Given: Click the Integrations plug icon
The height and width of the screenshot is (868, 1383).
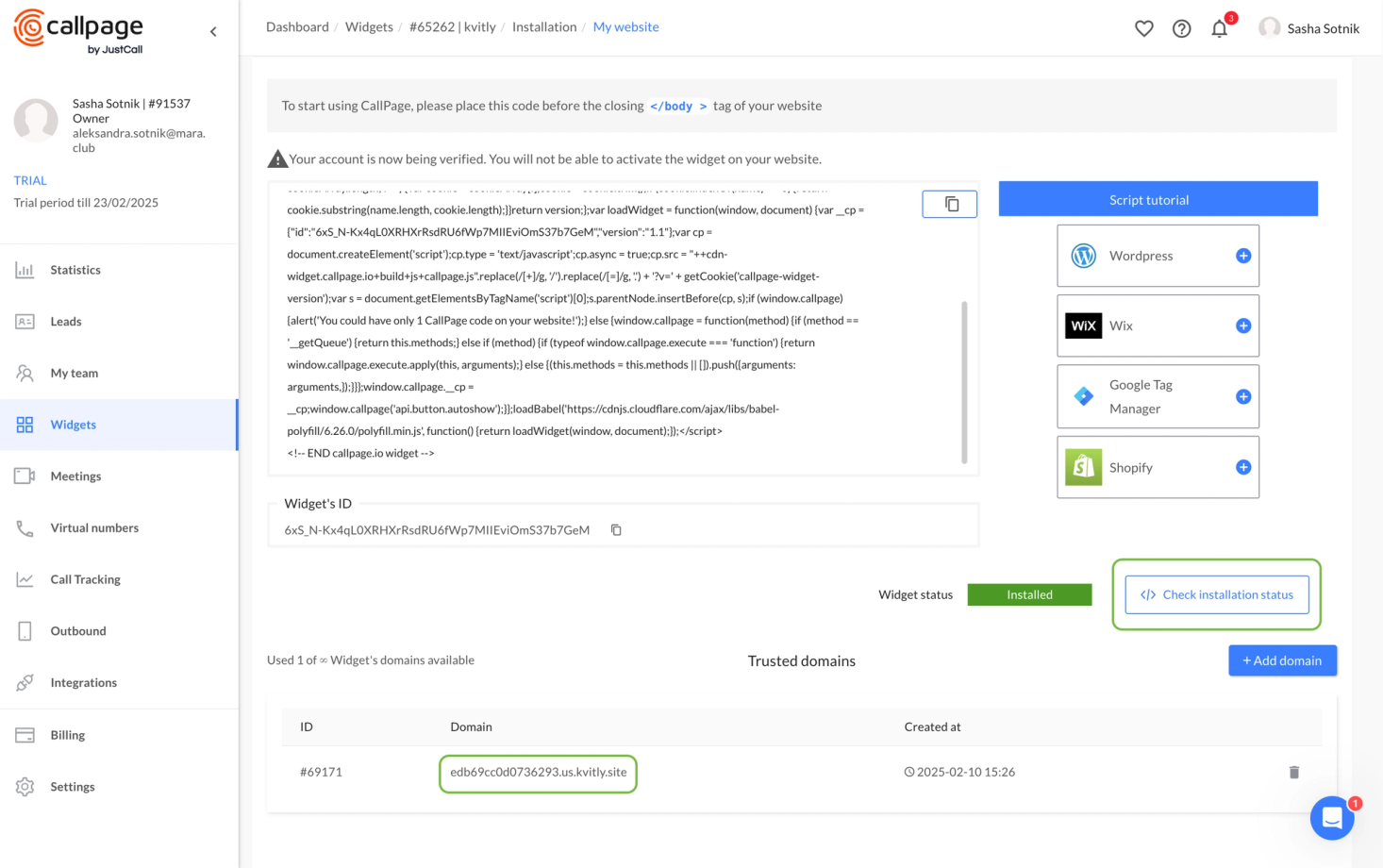Looking at the screenshot, I should [25, 683].
